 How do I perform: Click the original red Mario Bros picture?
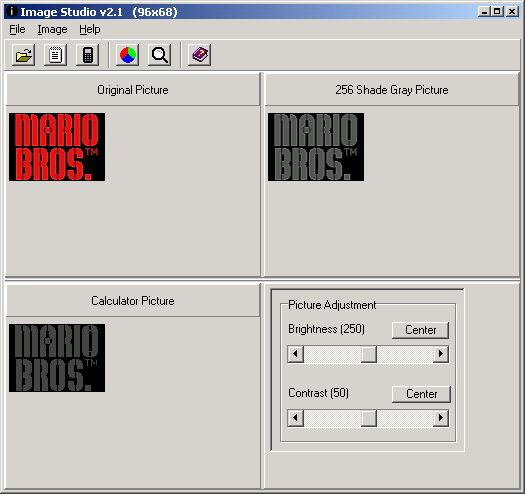[57, 147]
